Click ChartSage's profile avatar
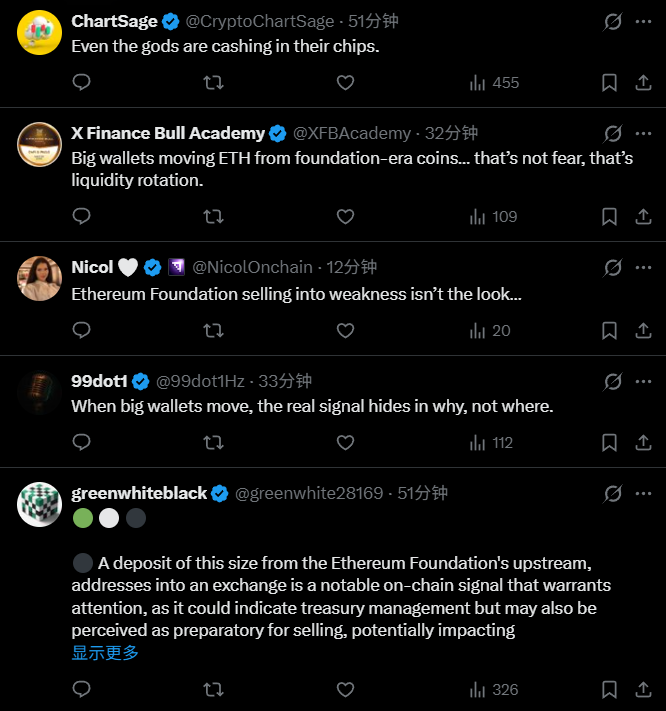666x711 pixels. tap(40, 33)
